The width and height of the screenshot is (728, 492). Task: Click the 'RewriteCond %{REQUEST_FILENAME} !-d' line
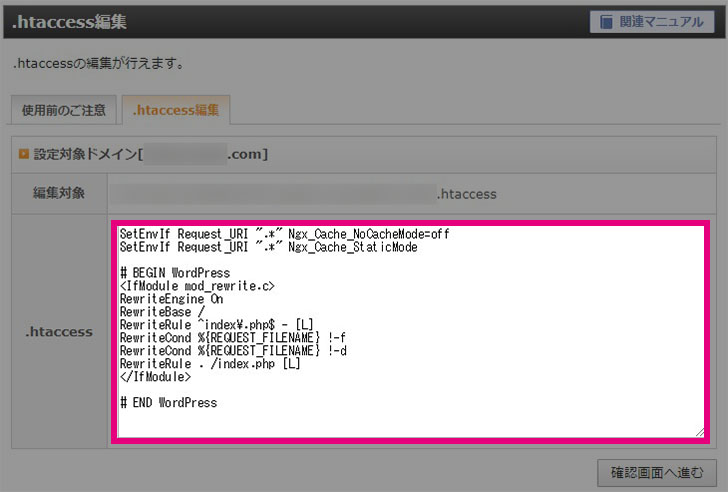pos(233,350)
